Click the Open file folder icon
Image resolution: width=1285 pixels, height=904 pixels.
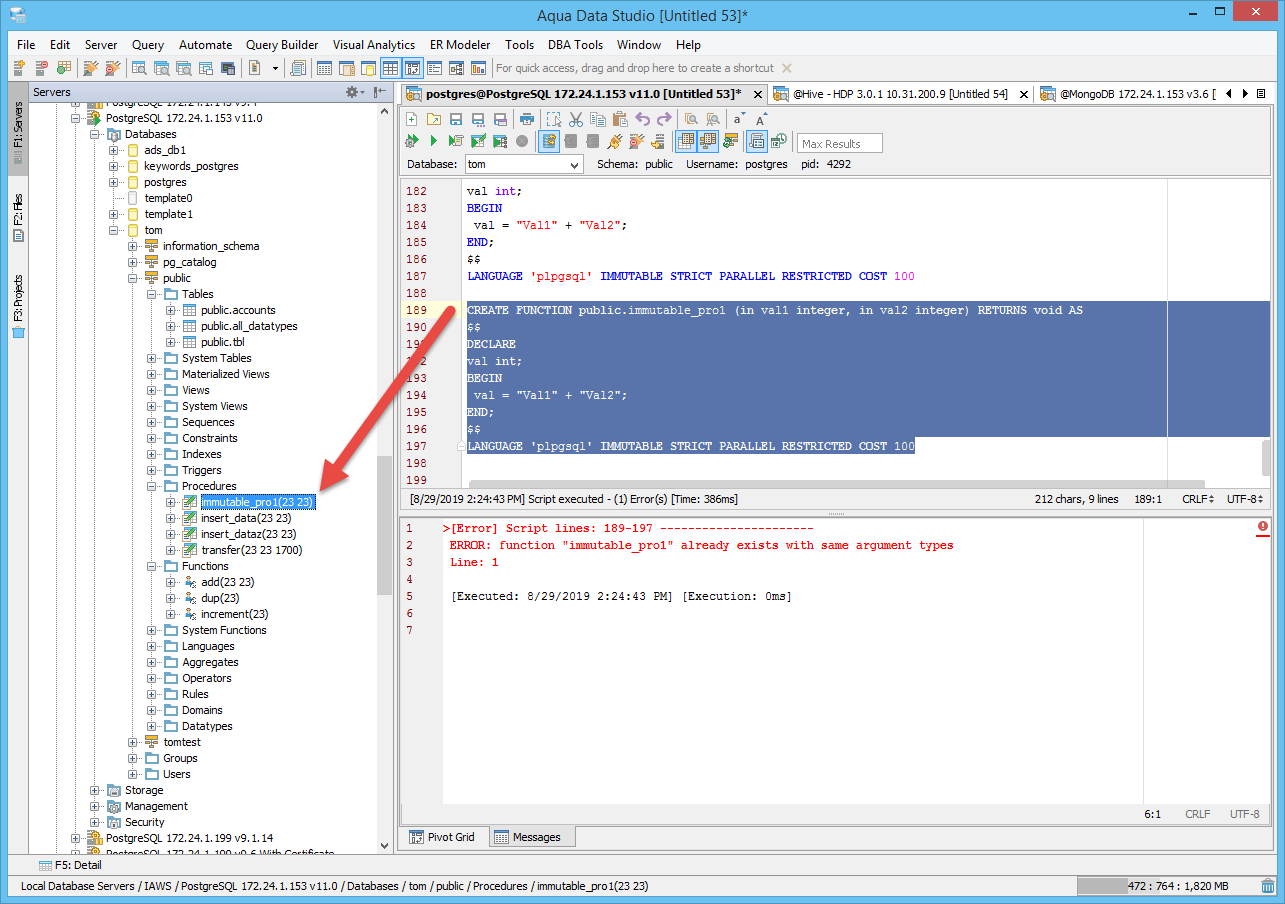point(433,119)
